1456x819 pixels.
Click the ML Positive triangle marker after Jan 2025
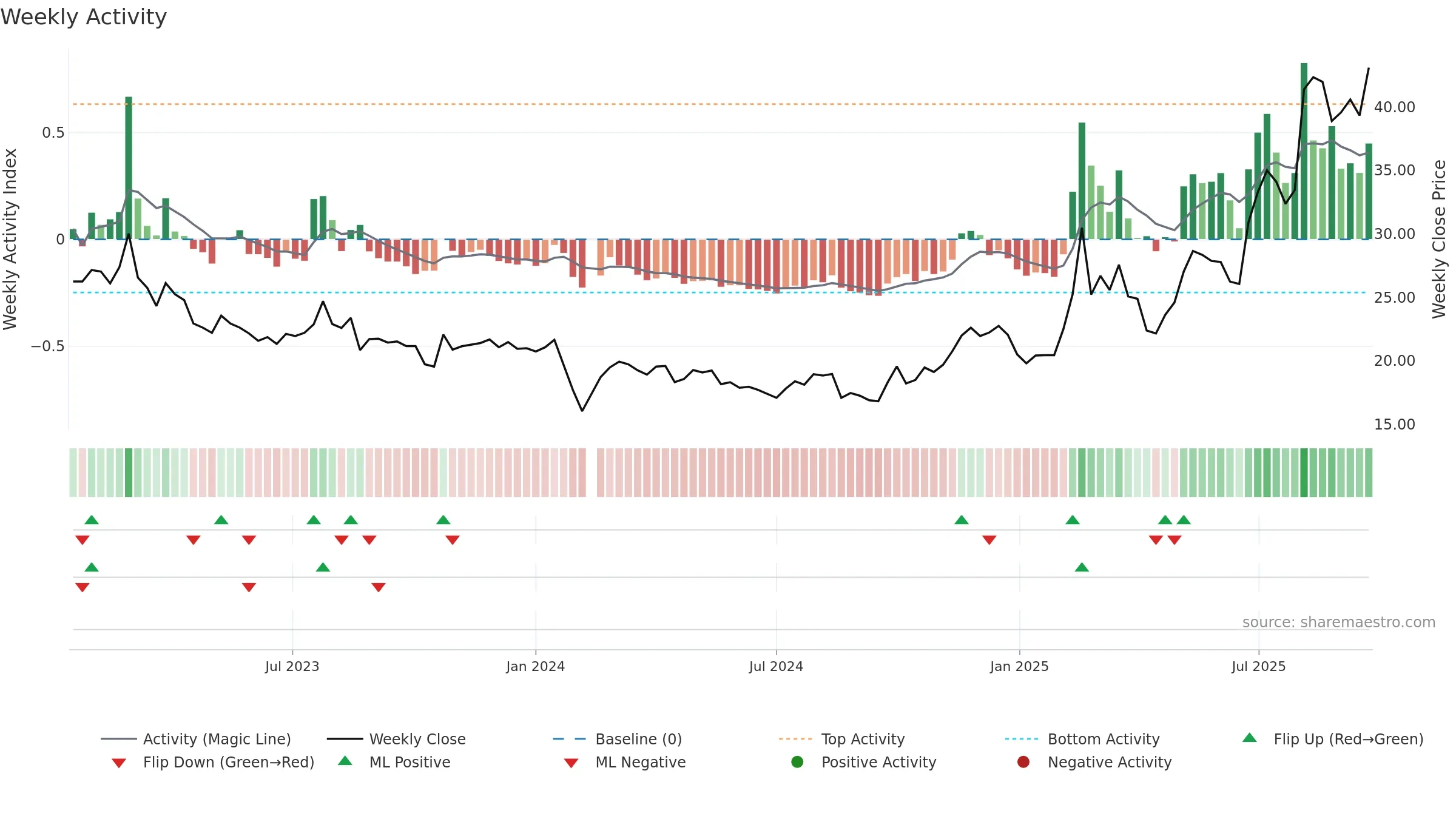(x=1082, y=567)
